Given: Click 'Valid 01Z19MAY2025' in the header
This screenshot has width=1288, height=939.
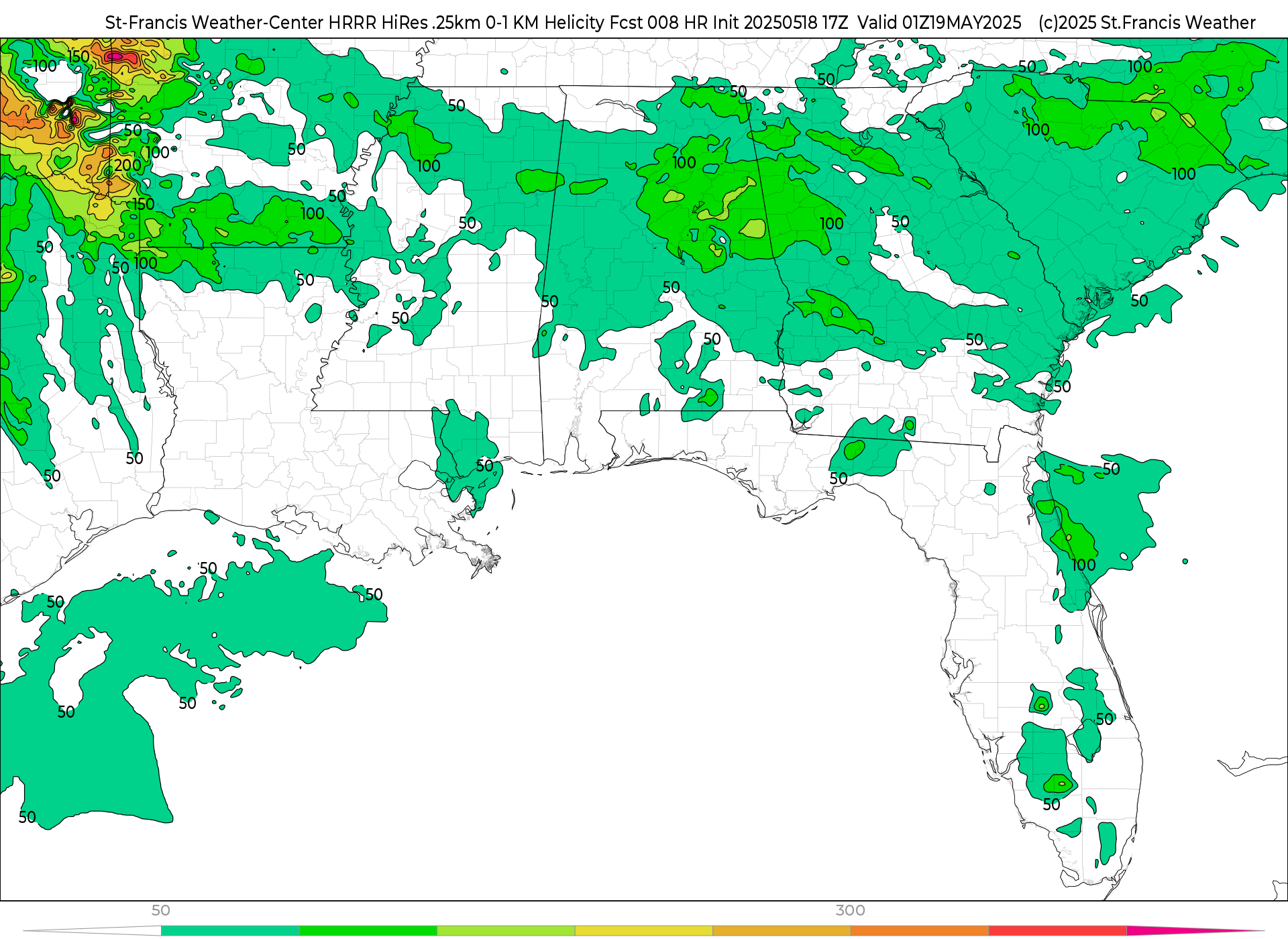Looking at the screenshot, I should coord(940,23).
